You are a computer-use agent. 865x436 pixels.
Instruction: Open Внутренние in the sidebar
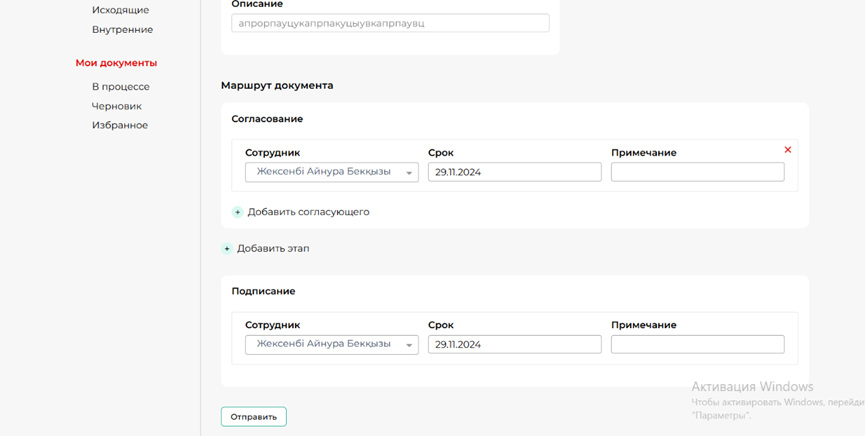(122, 30)
